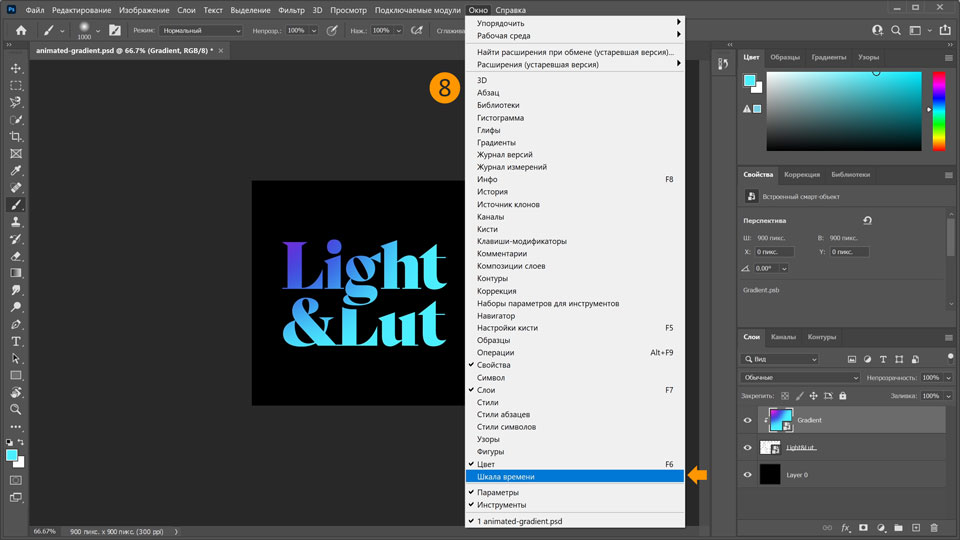Select the Clone Stamp tool

point(16,222)
